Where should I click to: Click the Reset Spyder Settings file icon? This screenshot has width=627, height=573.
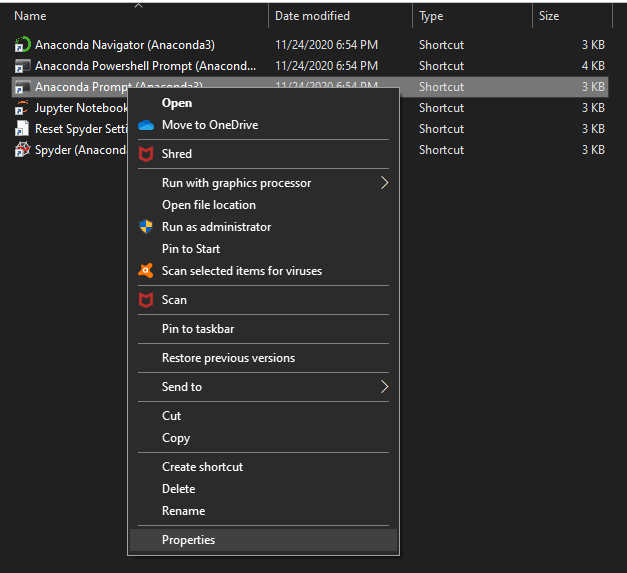coord(22,129)
